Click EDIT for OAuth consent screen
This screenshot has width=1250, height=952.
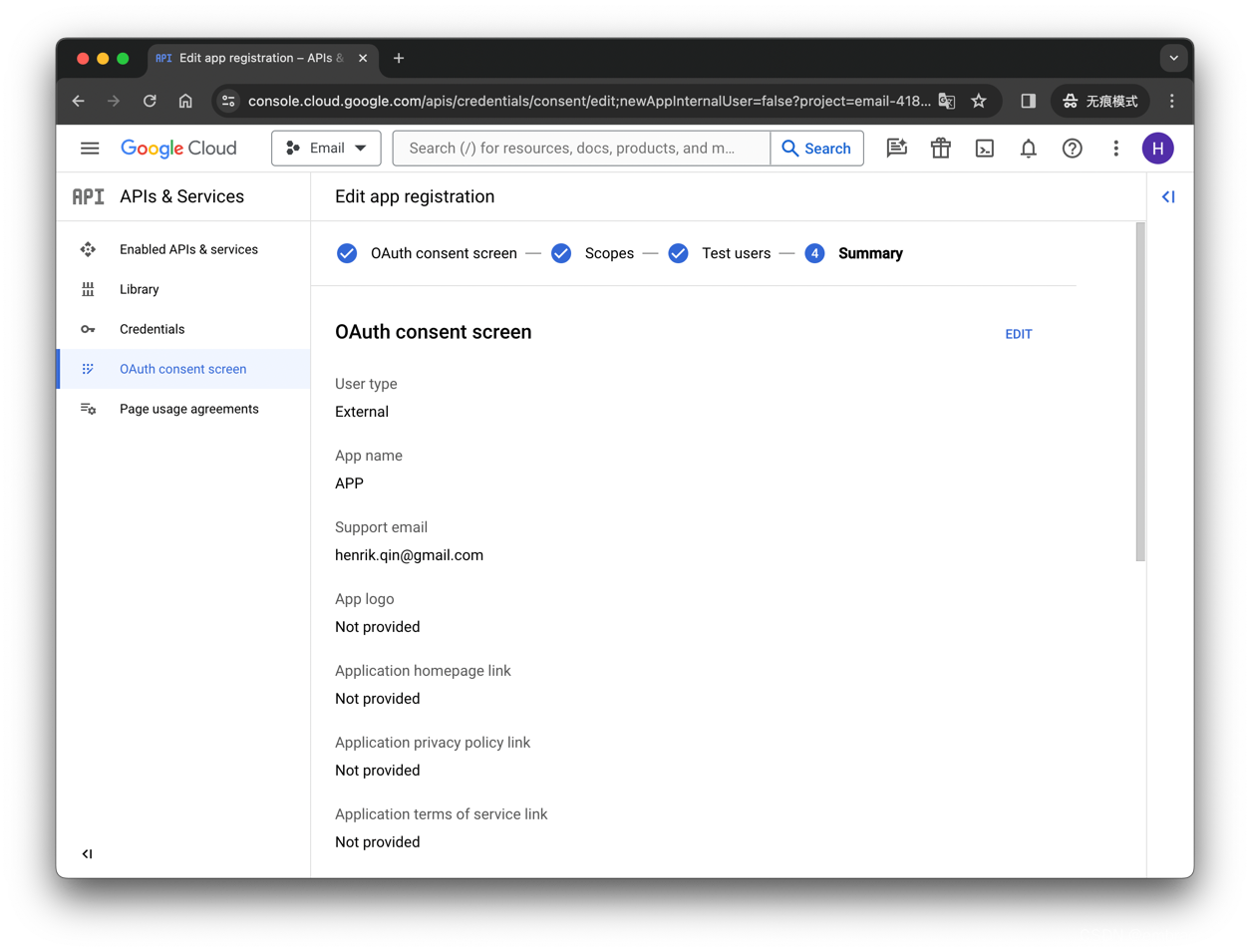pos(1018,334)
